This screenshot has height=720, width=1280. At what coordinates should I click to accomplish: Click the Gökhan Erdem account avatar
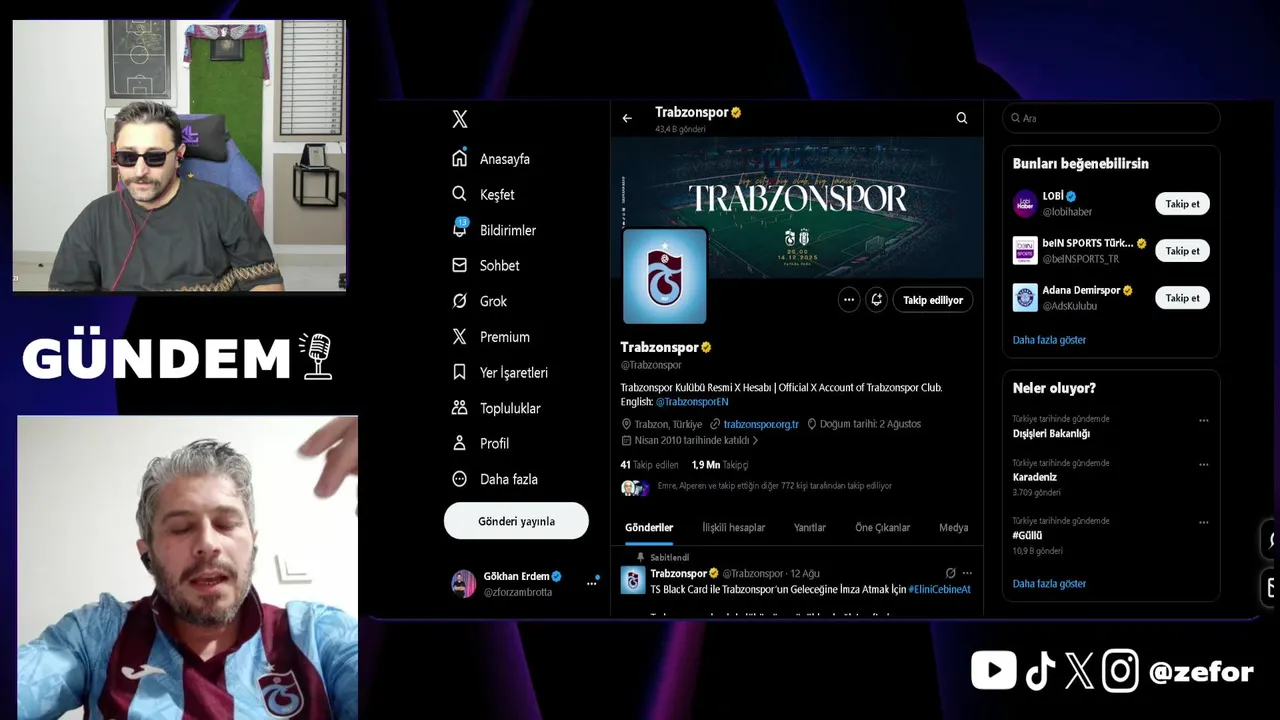464,583
